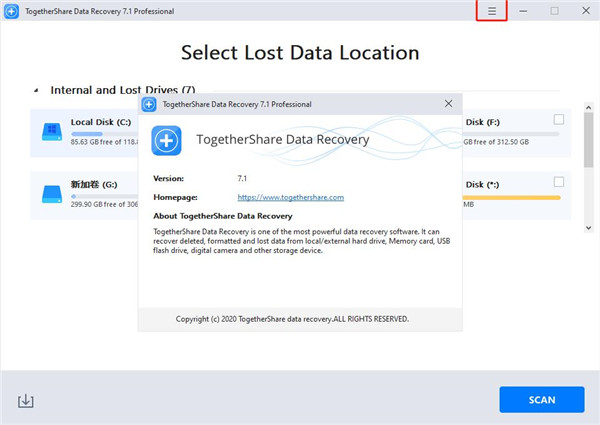The image size is (600, 425).
Task: Open the togethershare.com homepage link
Action: [x=290, y=198]
